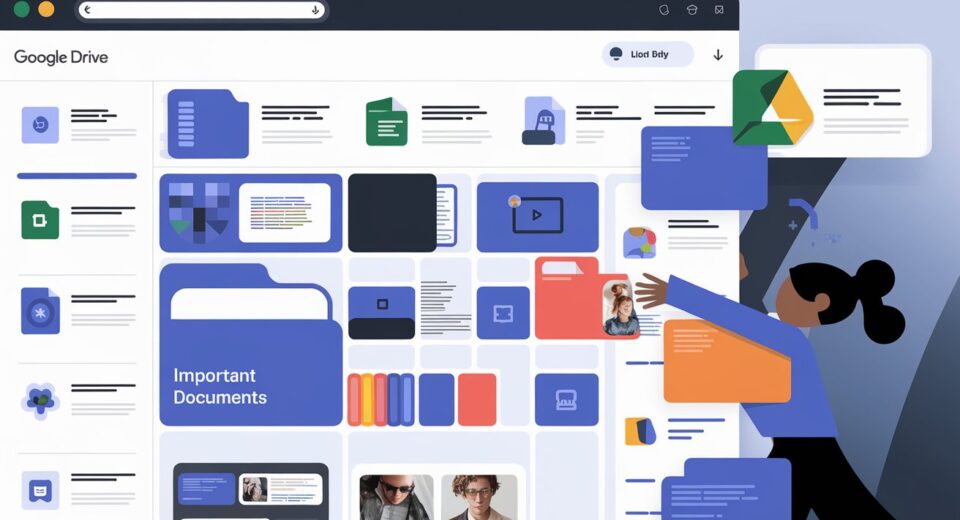960x520 pixels.
Task: Click the sidebar blue progress bar
Action: pos(77,176)
